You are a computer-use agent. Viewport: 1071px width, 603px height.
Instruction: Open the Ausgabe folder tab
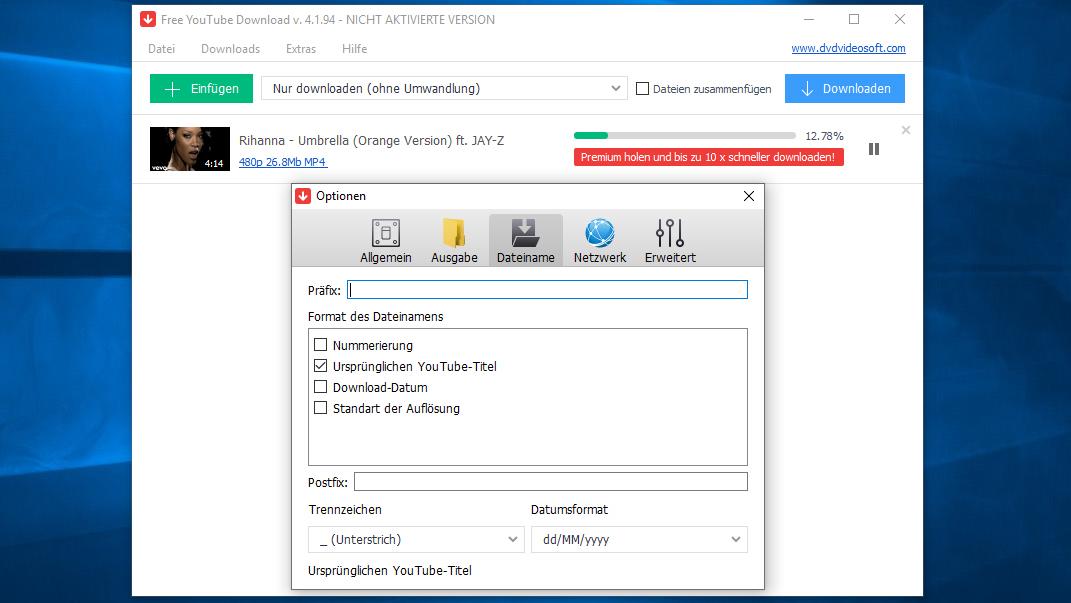click(x=454, y=240)
